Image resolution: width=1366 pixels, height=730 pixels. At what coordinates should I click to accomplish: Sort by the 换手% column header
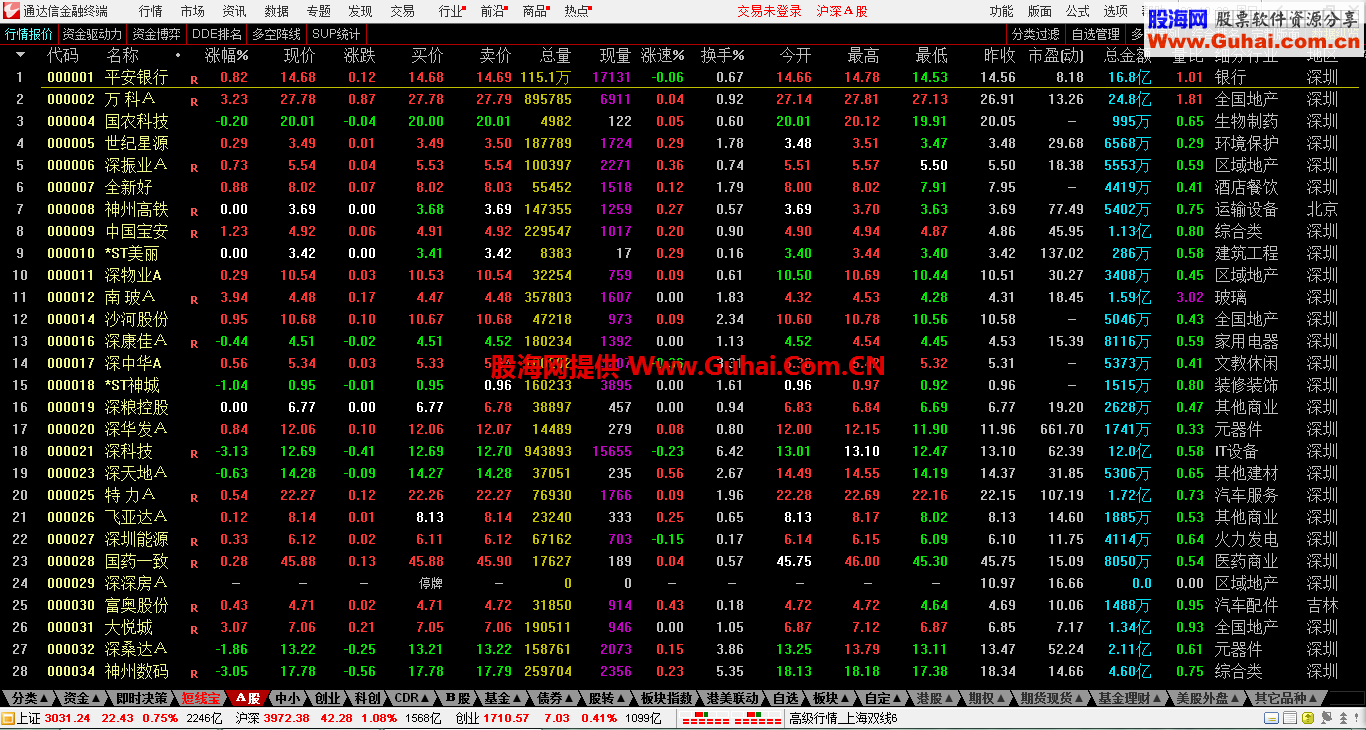pos(723,55)
